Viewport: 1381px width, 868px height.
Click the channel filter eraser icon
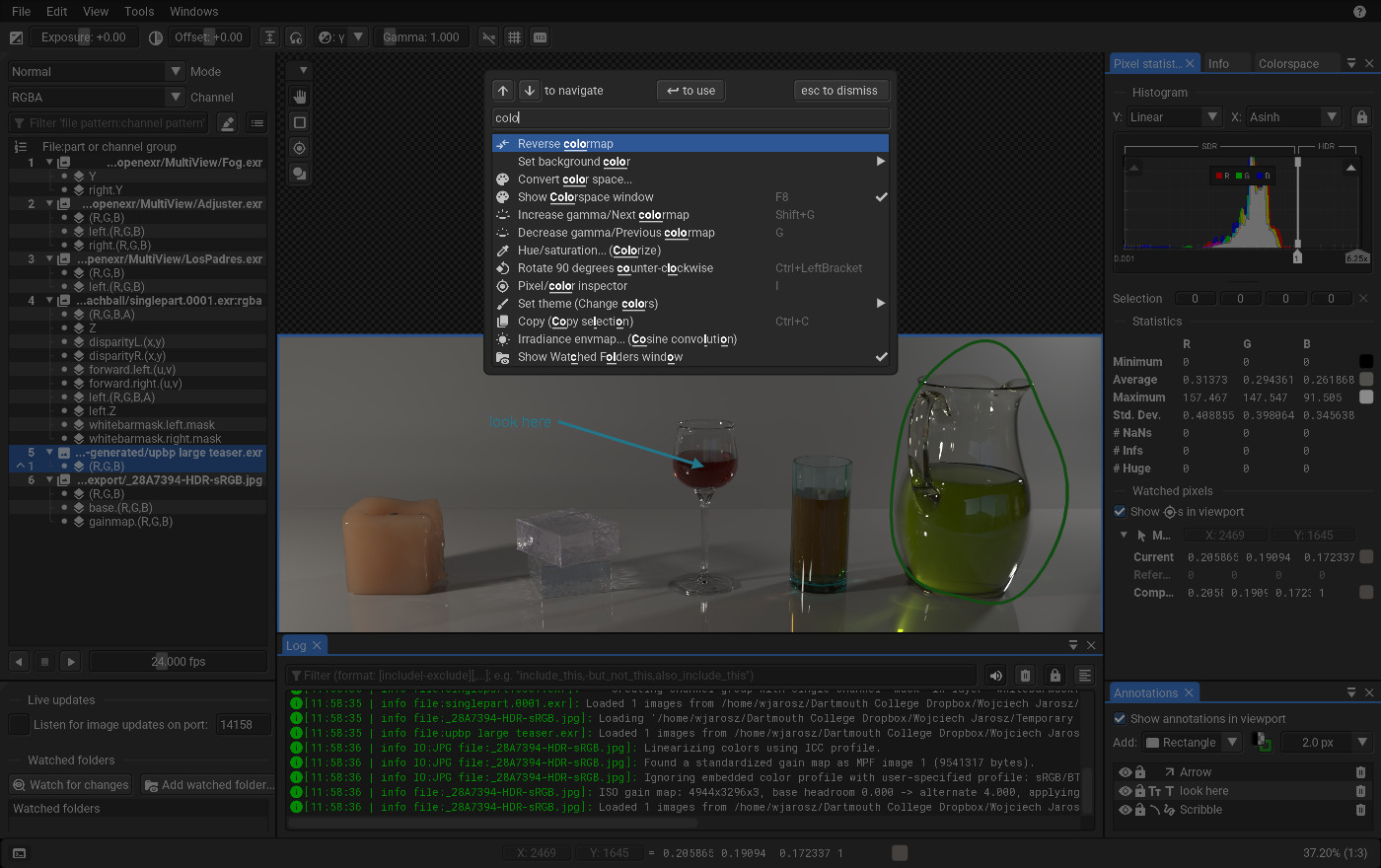228,123
